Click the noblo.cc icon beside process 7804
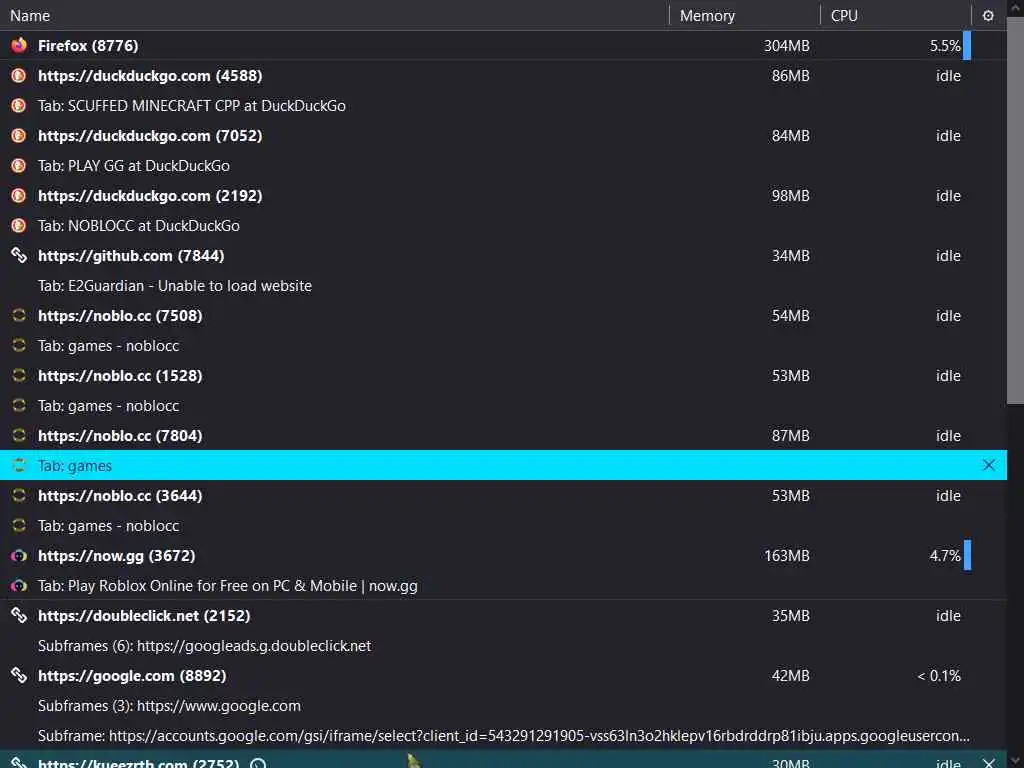 pos(19,436)
